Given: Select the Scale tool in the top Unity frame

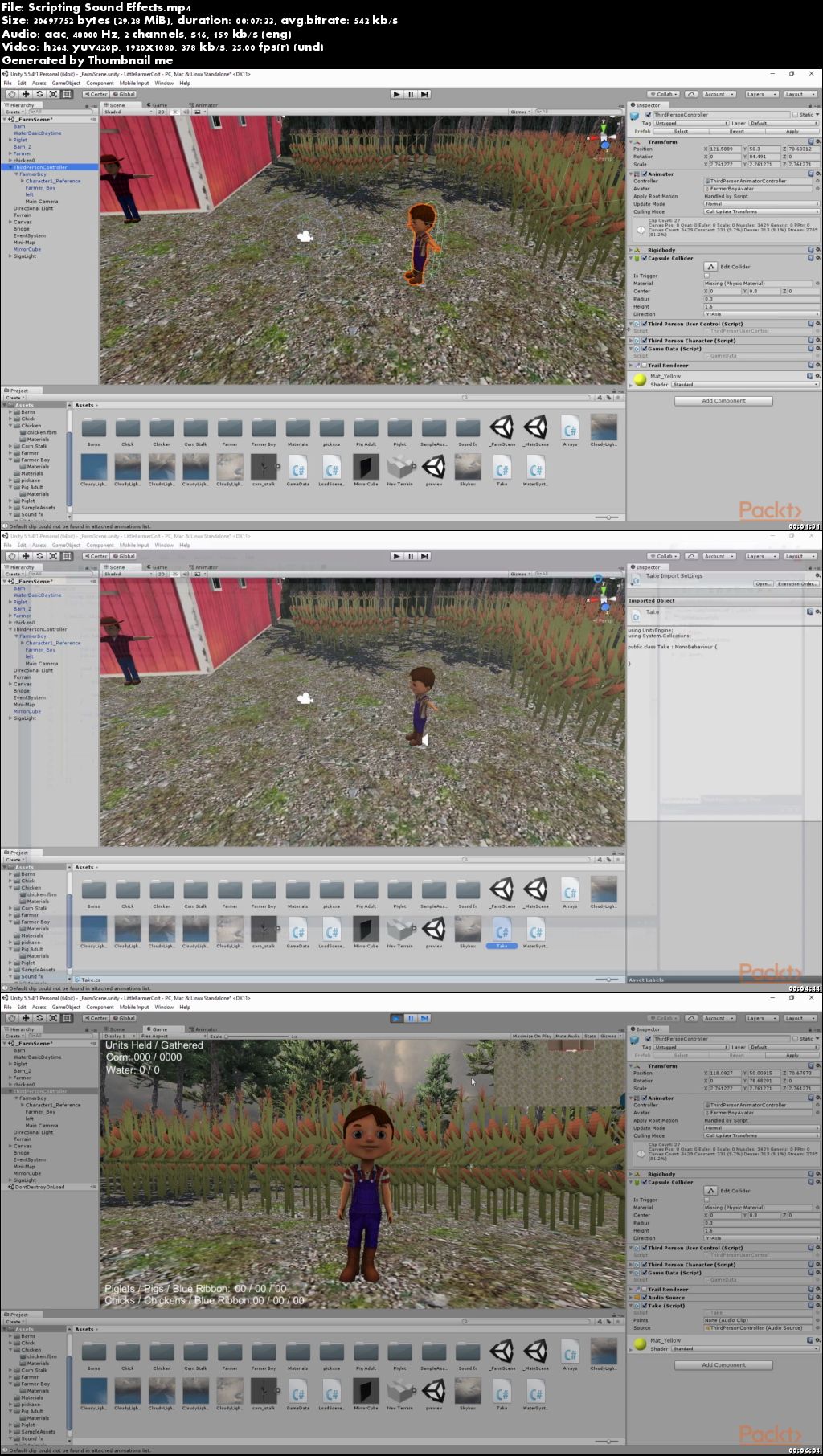Looking at the screenshot, I should point(53,94).
